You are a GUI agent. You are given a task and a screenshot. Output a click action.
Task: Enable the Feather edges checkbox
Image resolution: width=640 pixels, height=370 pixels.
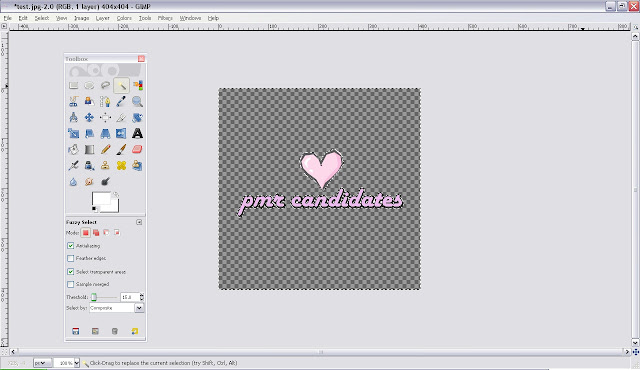pos(71,258)
